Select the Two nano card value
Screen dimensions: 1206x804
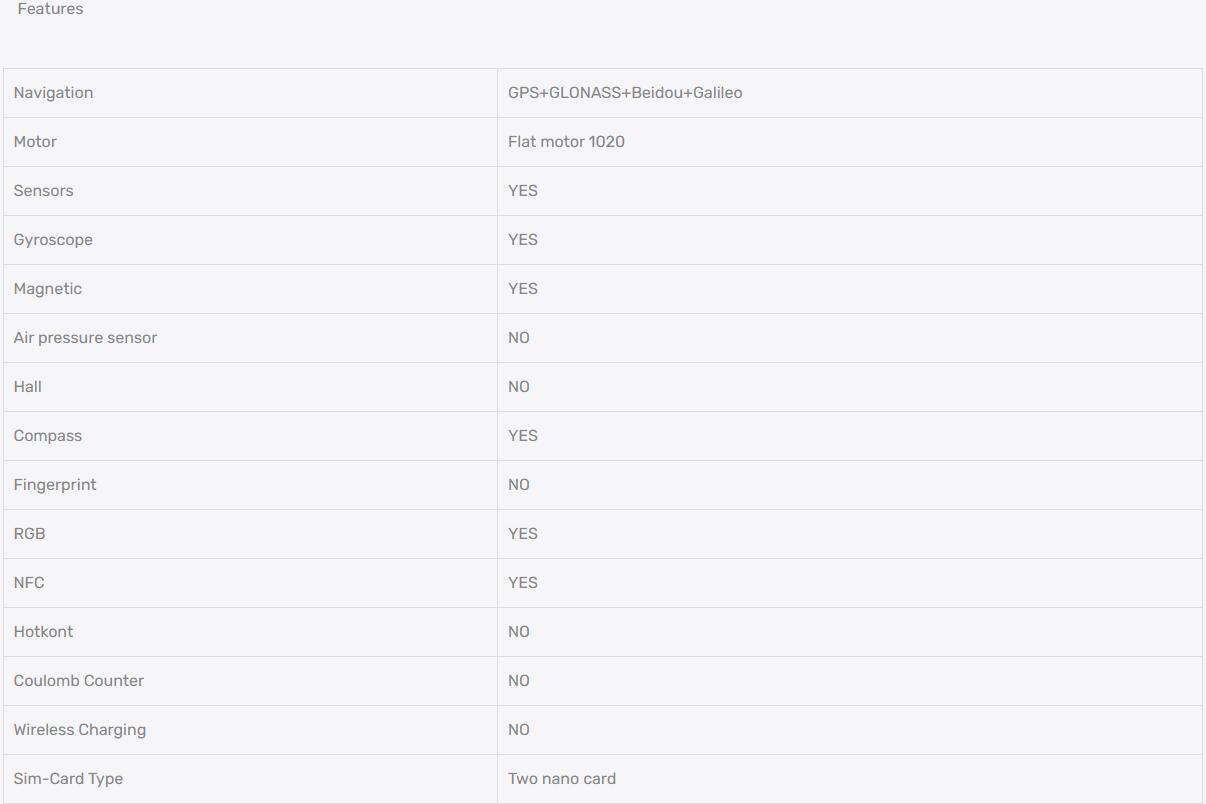(562, 779)
